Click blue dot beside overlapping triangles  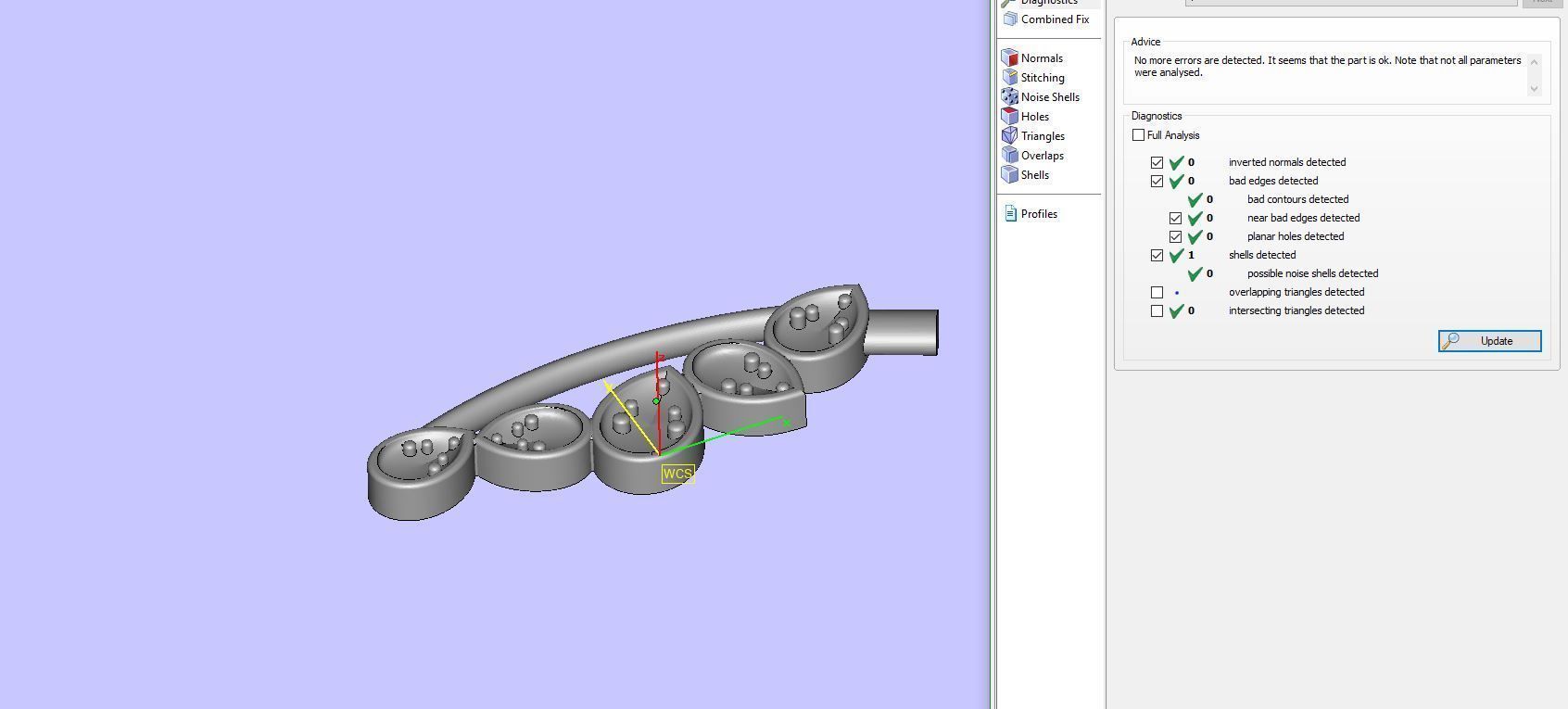tap(1177, 292)
